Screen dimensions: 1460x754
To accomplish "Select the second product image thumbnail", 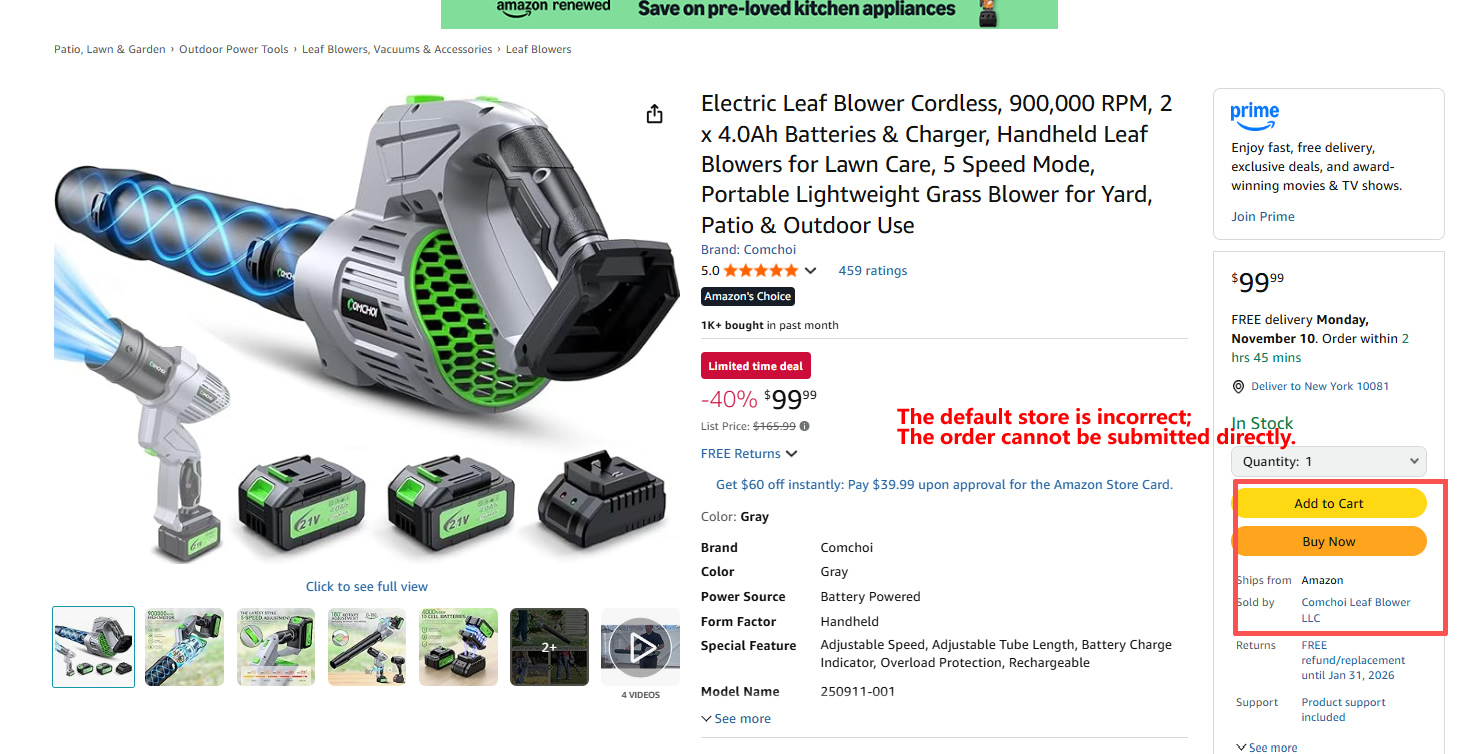I will click(x=185, y=647).
